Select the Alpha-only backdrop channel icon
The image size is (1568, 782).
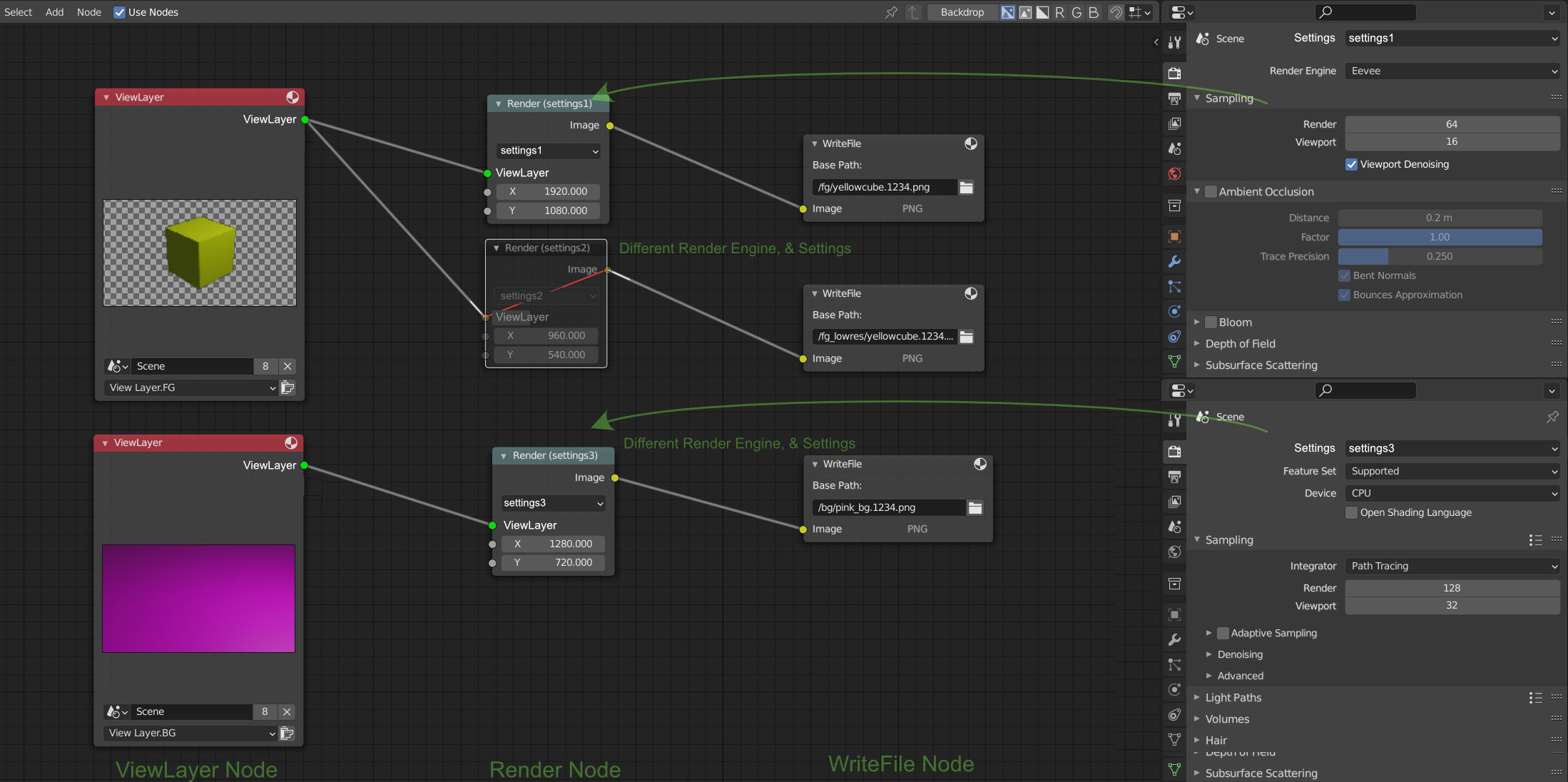[1042, 12]
